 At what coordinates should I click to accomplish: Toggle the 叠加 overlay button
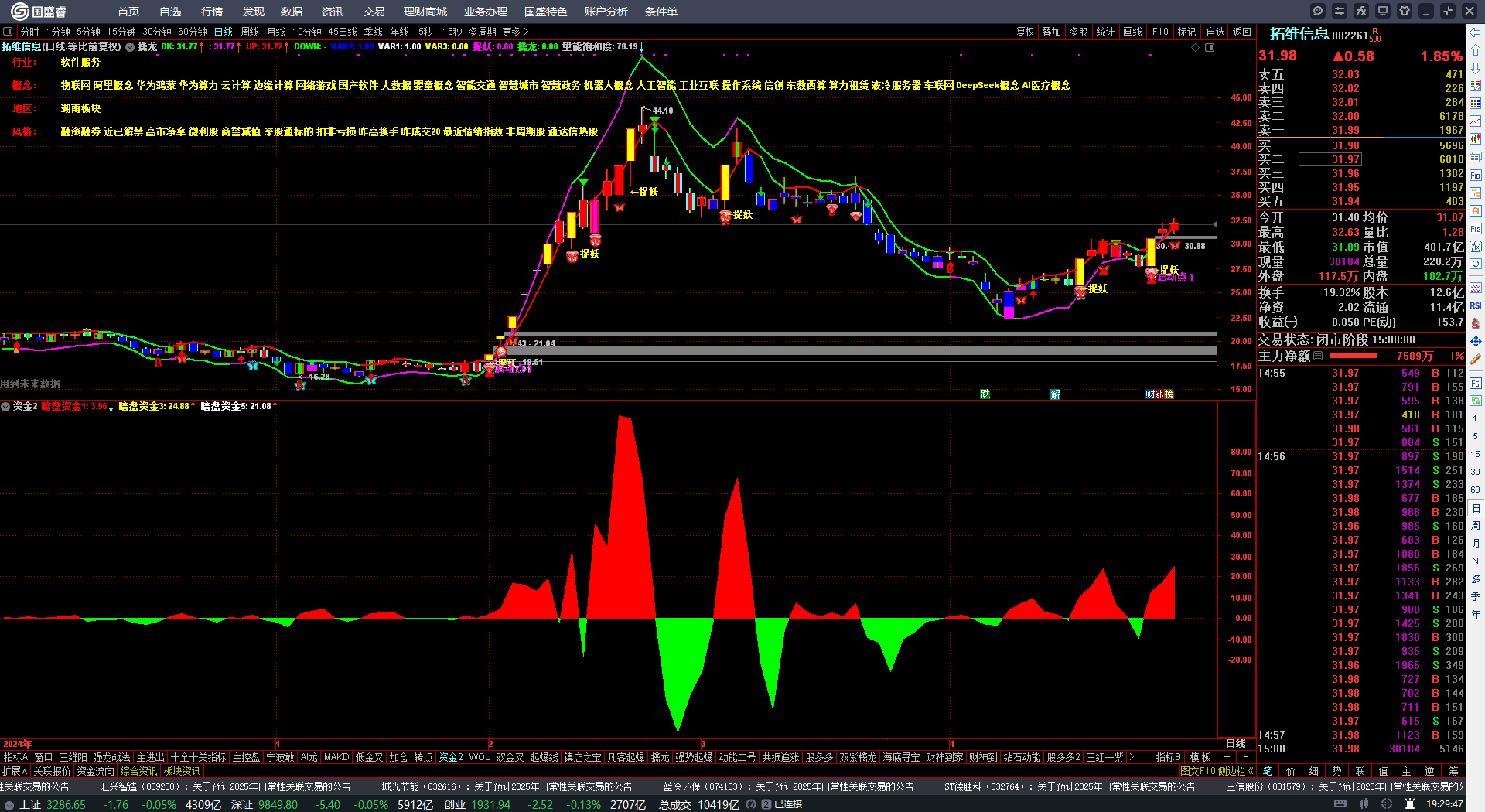point(1051,32)
